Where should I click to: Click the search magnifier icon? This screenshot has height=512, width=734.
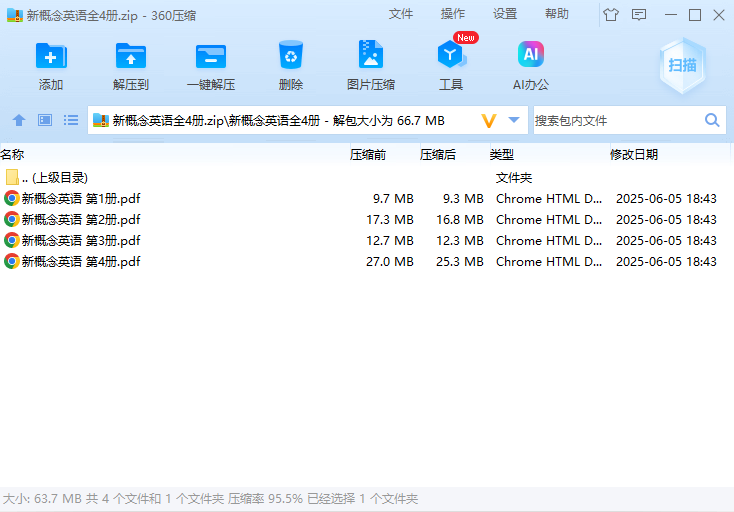coord(712,120)
